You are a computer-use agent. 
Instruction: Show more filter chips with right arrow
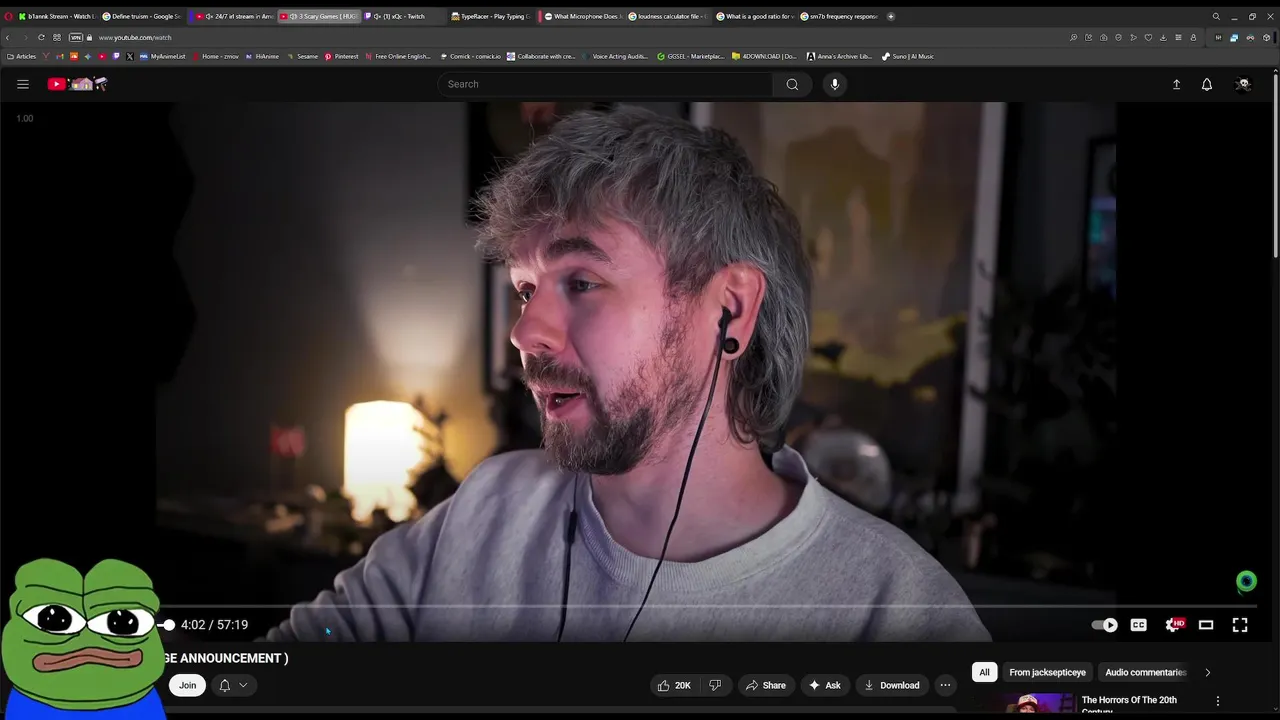pyautogui.click(x=1207, y=672)
